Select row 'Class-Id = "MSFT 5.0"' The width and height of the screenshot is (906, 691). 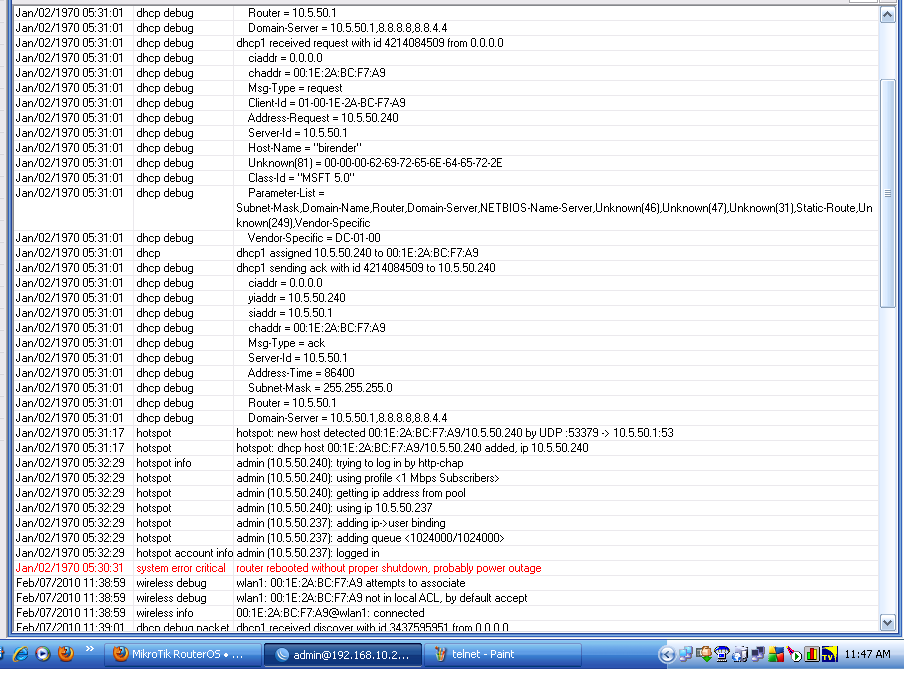(445, 179)
